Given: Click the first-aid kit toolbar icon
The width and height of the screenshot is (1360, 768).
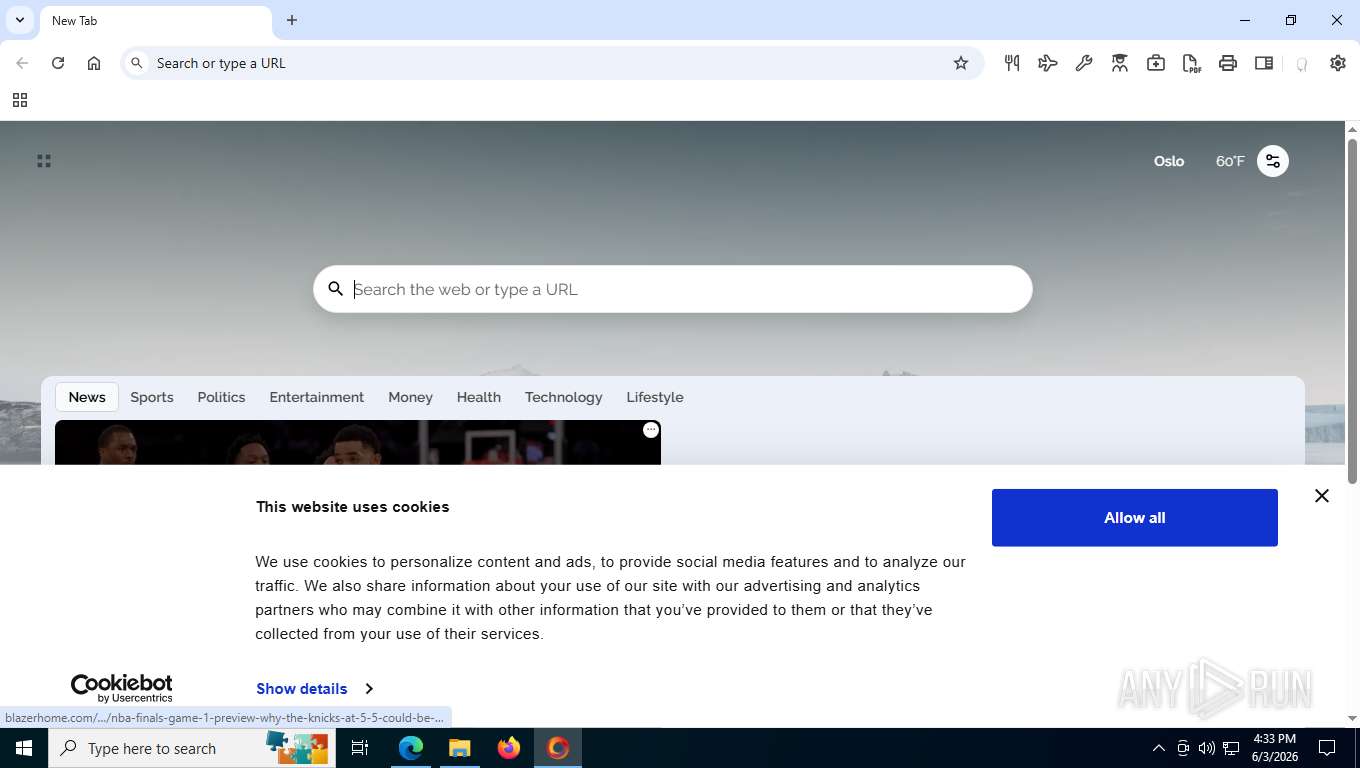Looking at the screenshot, I should (1156, 63).
